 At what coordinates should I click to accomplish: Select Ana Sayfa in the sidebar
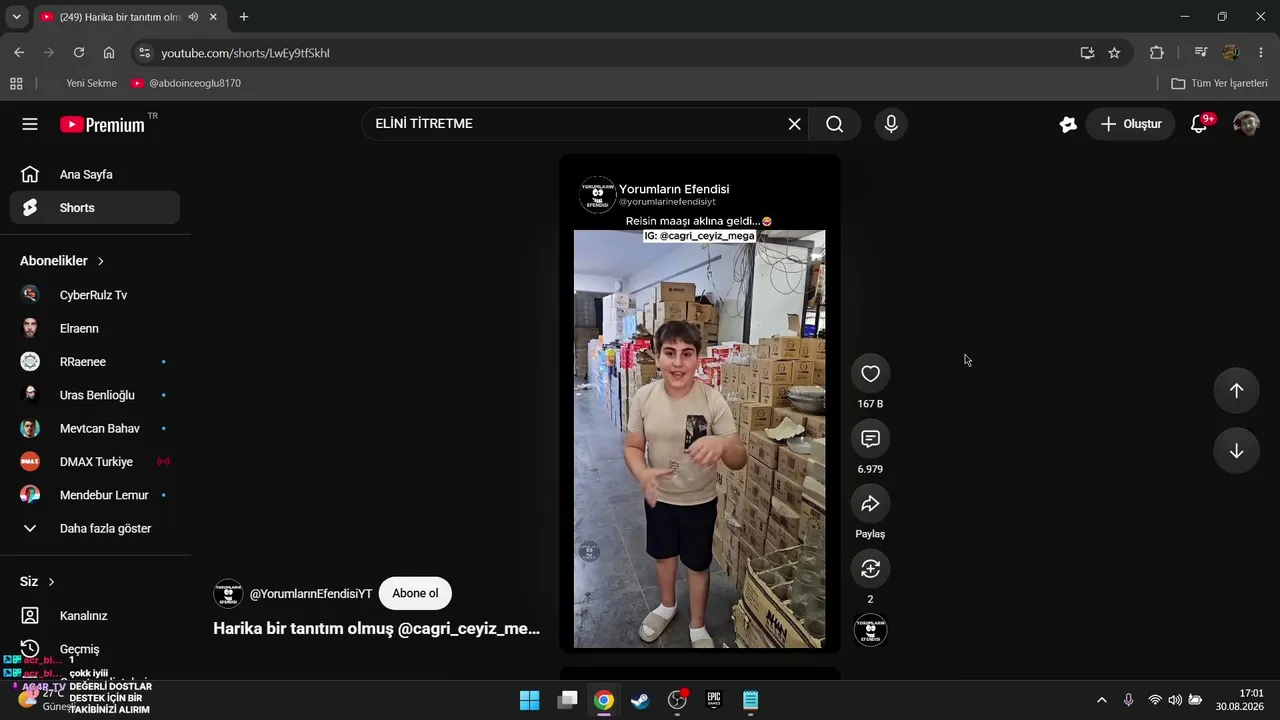[x=95, y=175]
